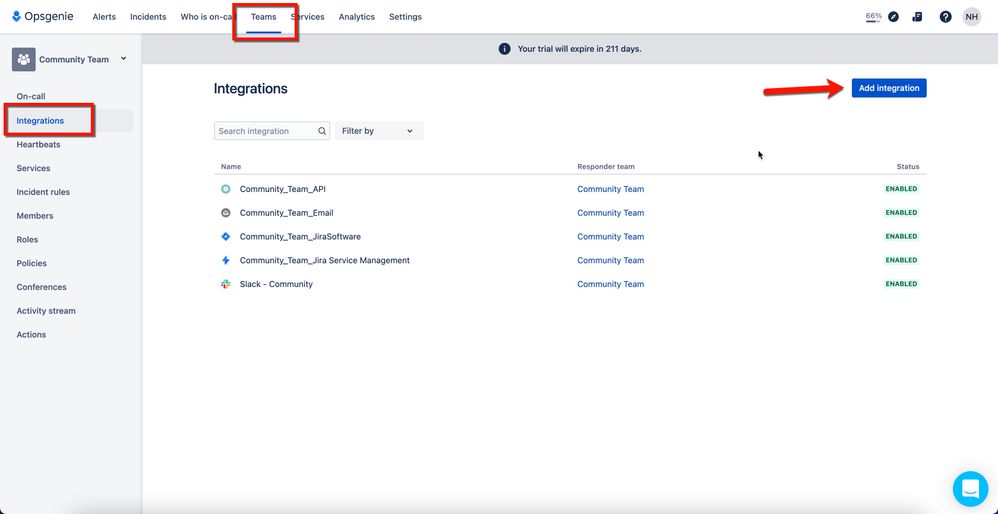Viewport: 998px width, 514px height.
Task: Open the what's new notes icon
Action: (x=917, y=17)
